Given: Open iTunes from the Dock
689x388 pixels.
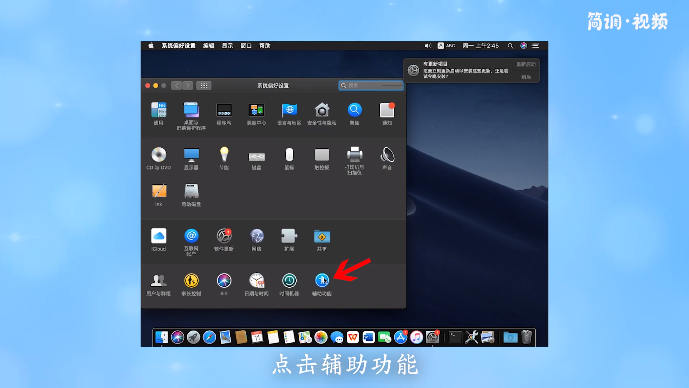Looking at the screenshot, I should point(417,337).
